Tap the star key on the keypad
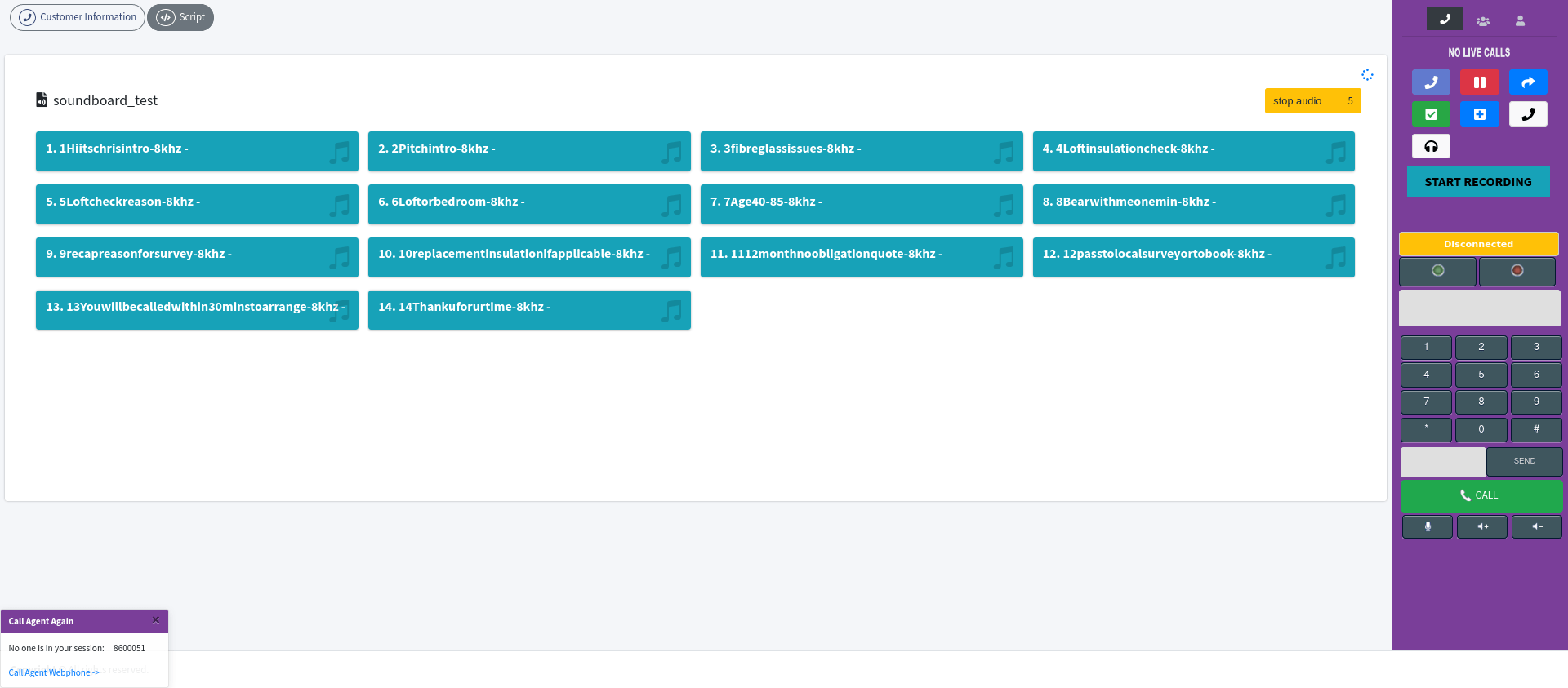The image size is (1568, 688). tap(1426, 430)
